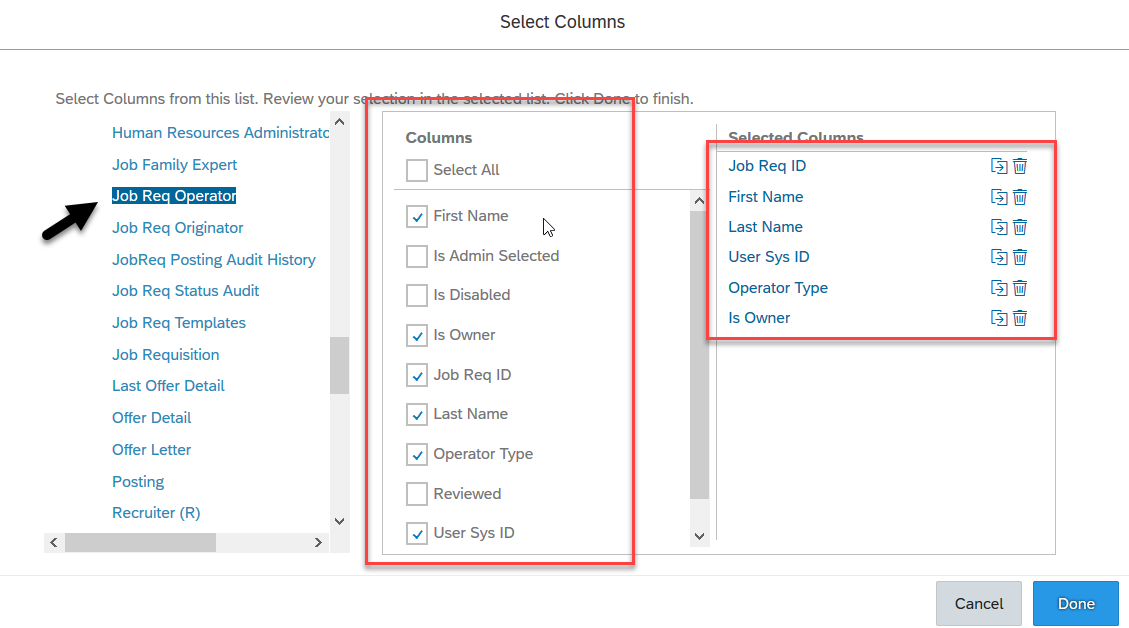The image size is (1129, 628).
Task: Open Human Resources Administrator category
Action: pos(220,133)
